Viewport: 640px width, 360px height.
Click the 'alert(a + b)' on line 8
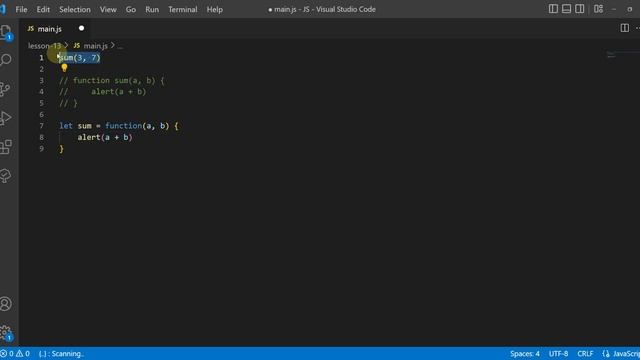105,137
